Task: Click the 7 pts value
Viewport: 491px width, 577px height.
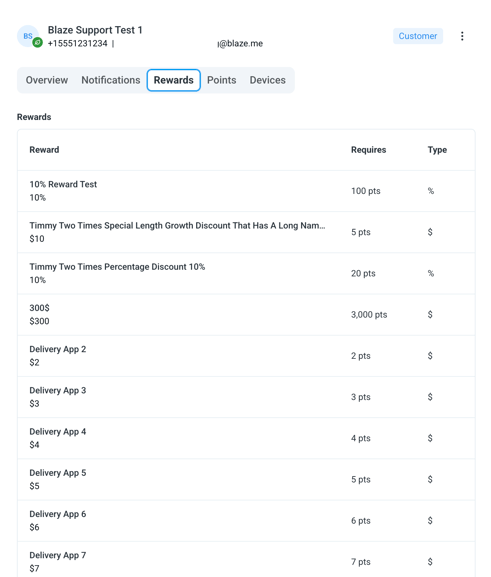Action: coord(360,562)
